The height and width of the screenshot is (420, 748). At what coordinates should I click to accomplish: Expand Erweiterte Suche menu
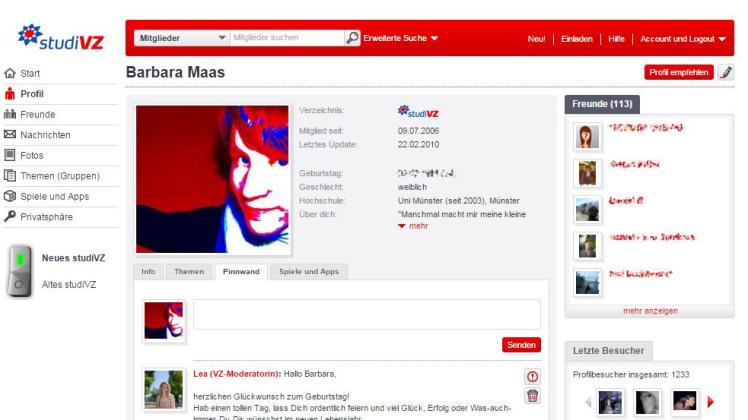point(400,38)
